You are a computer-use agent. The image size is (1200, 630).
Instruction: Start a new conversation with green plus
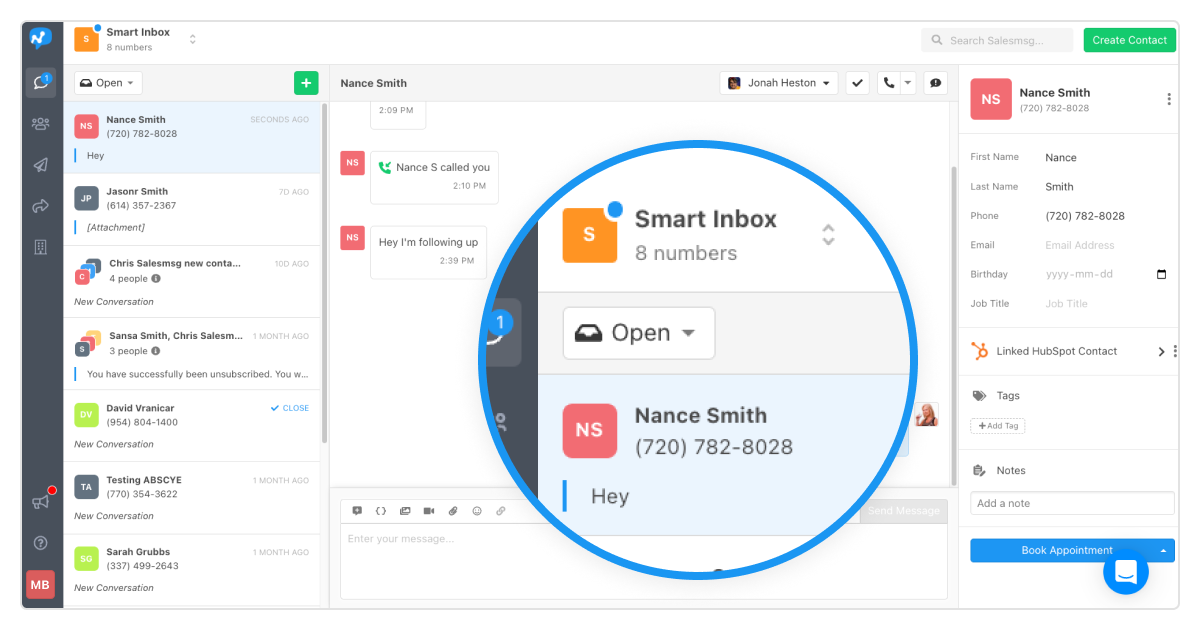[x=306, y=83]
